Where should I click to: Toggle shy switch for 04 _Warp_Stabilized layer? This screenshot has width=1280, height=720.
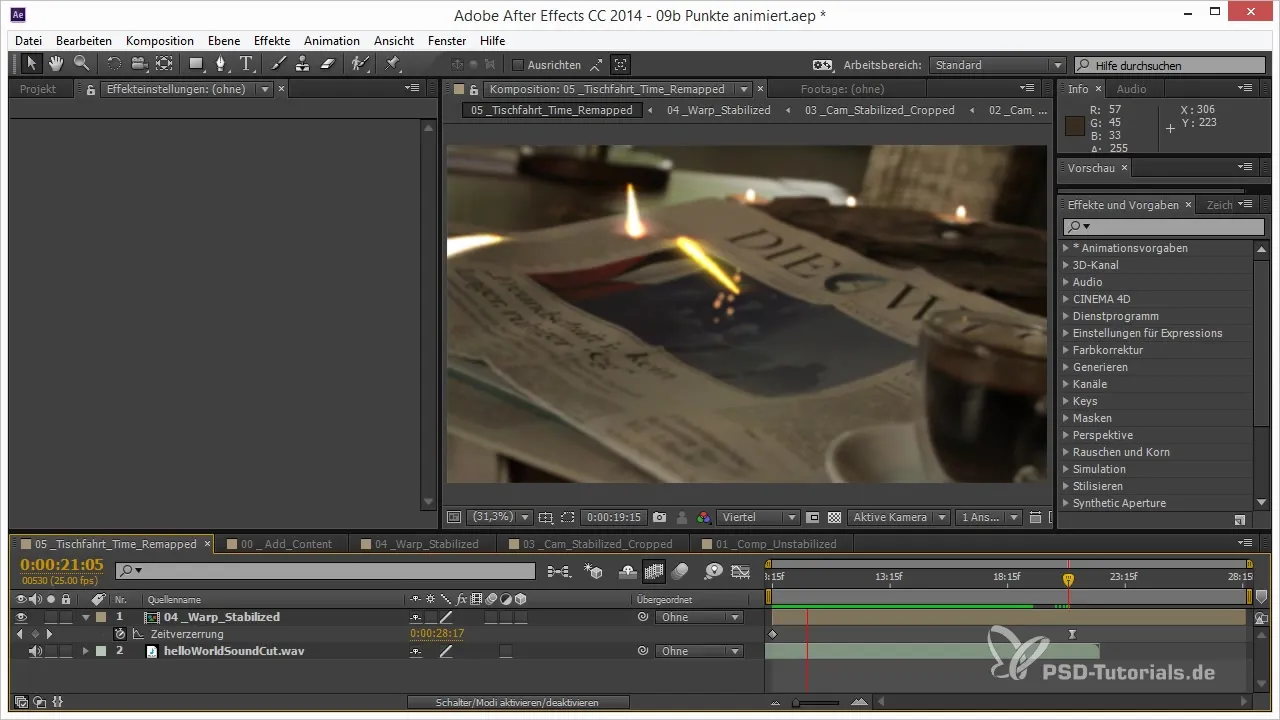(x=416, y=618)
